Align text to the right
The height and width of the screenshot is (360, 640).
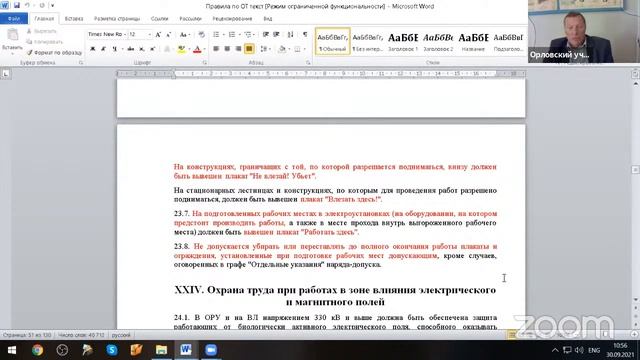[238, 49]
